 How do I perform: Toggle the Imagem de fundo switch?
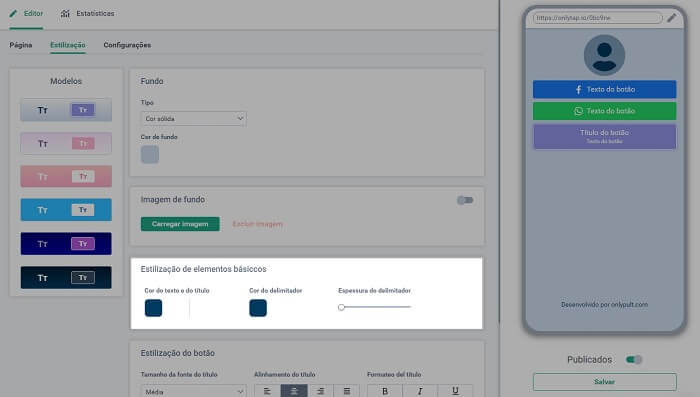tap(465, 200)
